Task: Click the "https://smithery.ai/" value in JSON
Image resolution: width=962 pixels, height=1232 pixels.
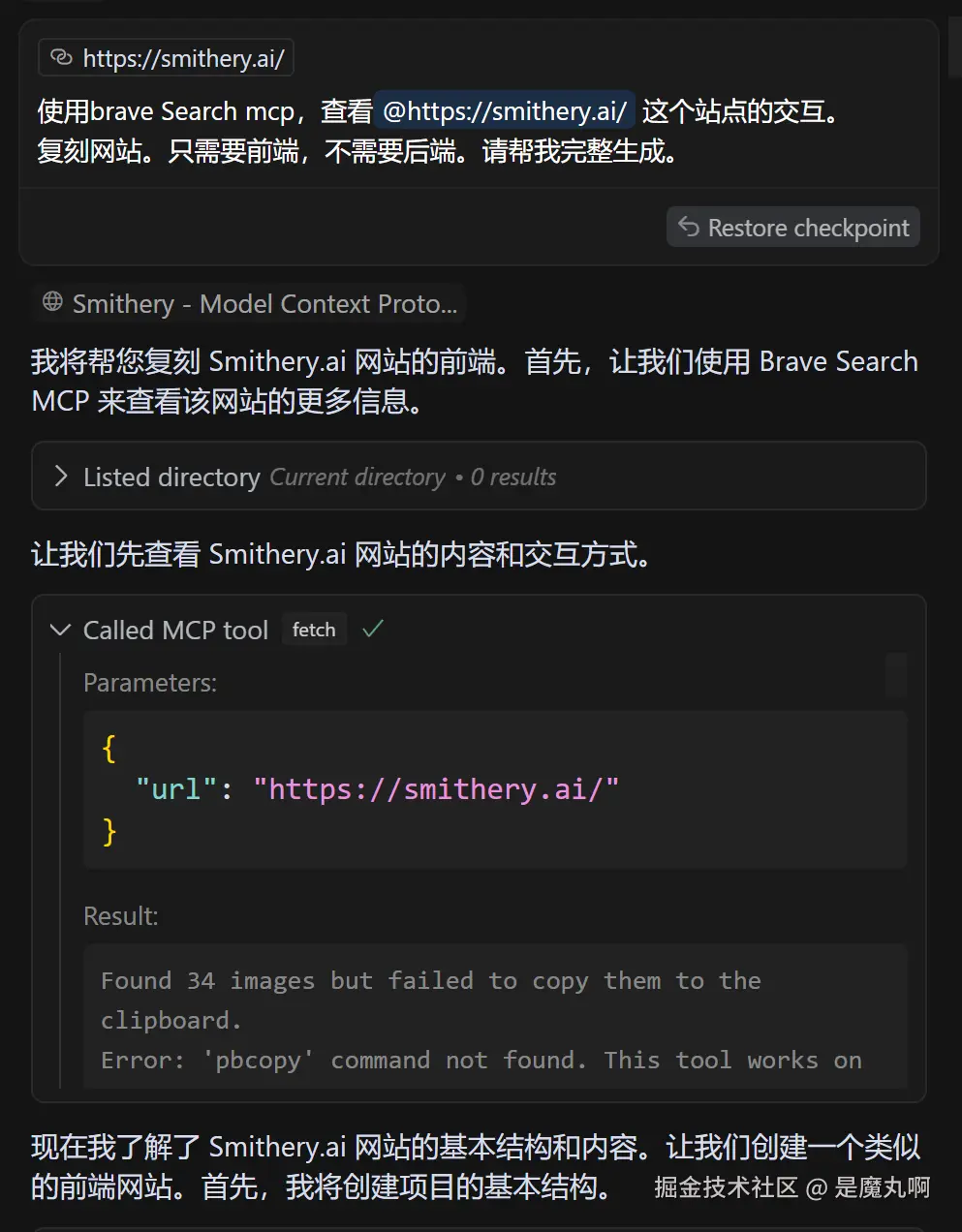Action: click(435, 789)
